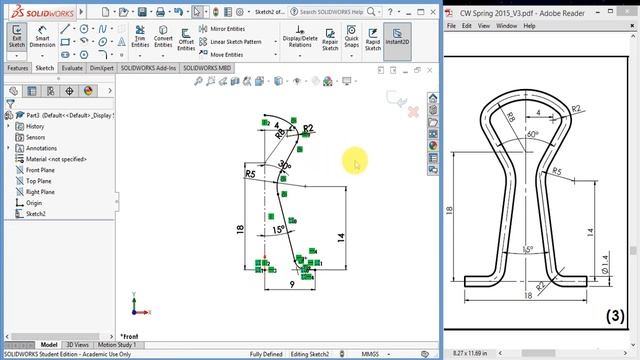Open dropdown under Exit Sketch
The height and width of the screenshot is (360, 640).
tap(17, 56)
